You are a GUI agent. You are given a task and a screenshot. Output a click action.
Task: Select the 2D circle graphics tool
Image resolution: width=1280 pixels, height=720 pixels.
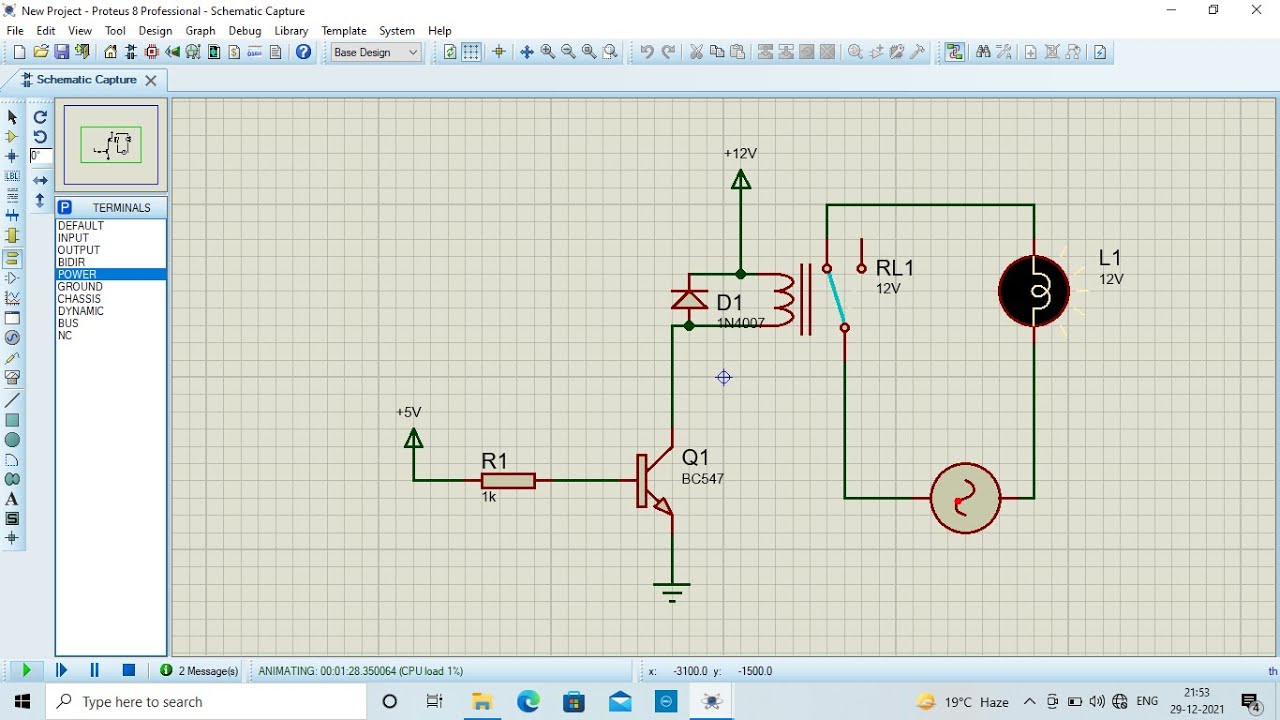tap(12, 440)
